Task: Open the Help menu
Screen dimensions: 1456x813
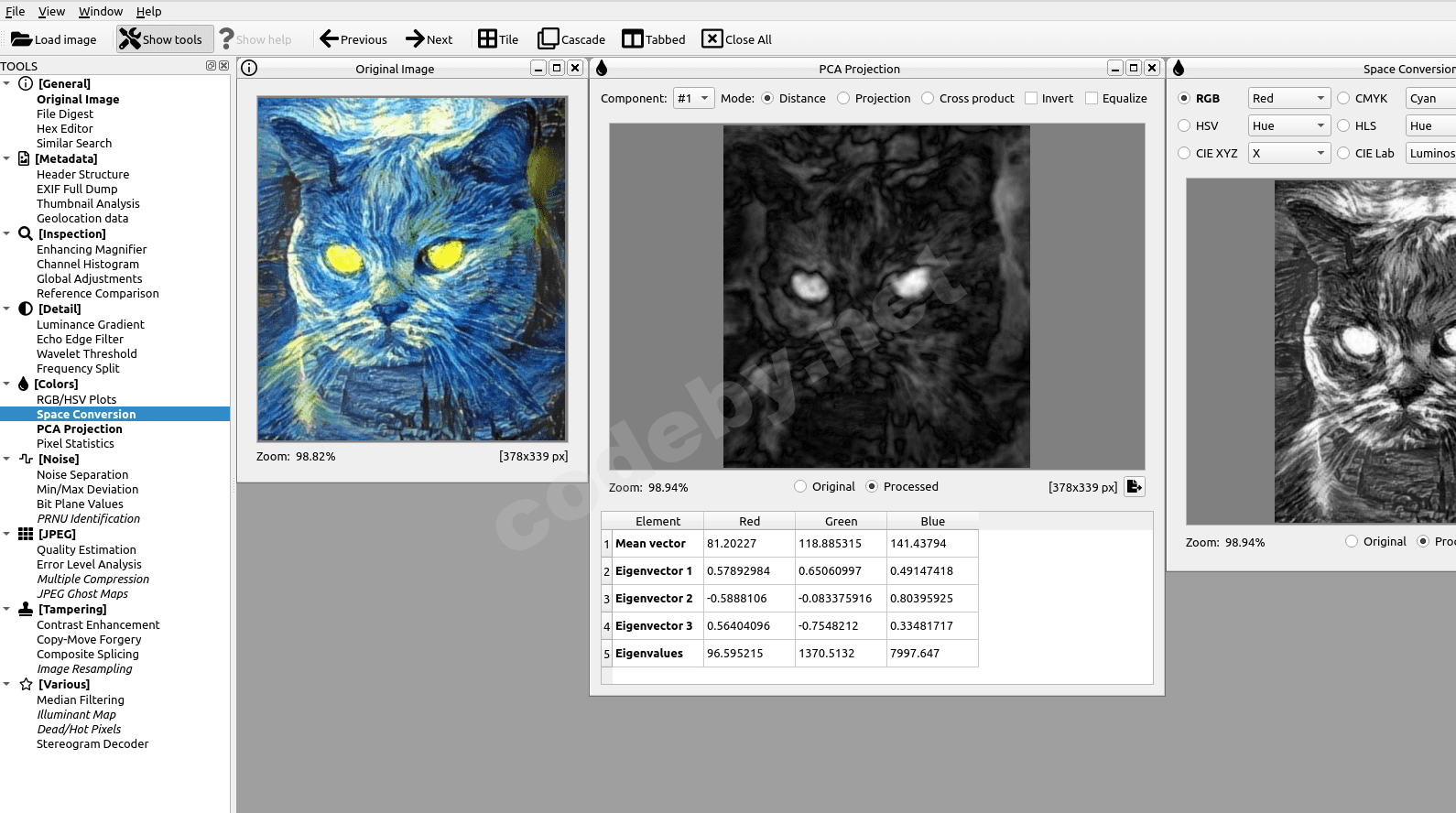Action: pos(148,12)
